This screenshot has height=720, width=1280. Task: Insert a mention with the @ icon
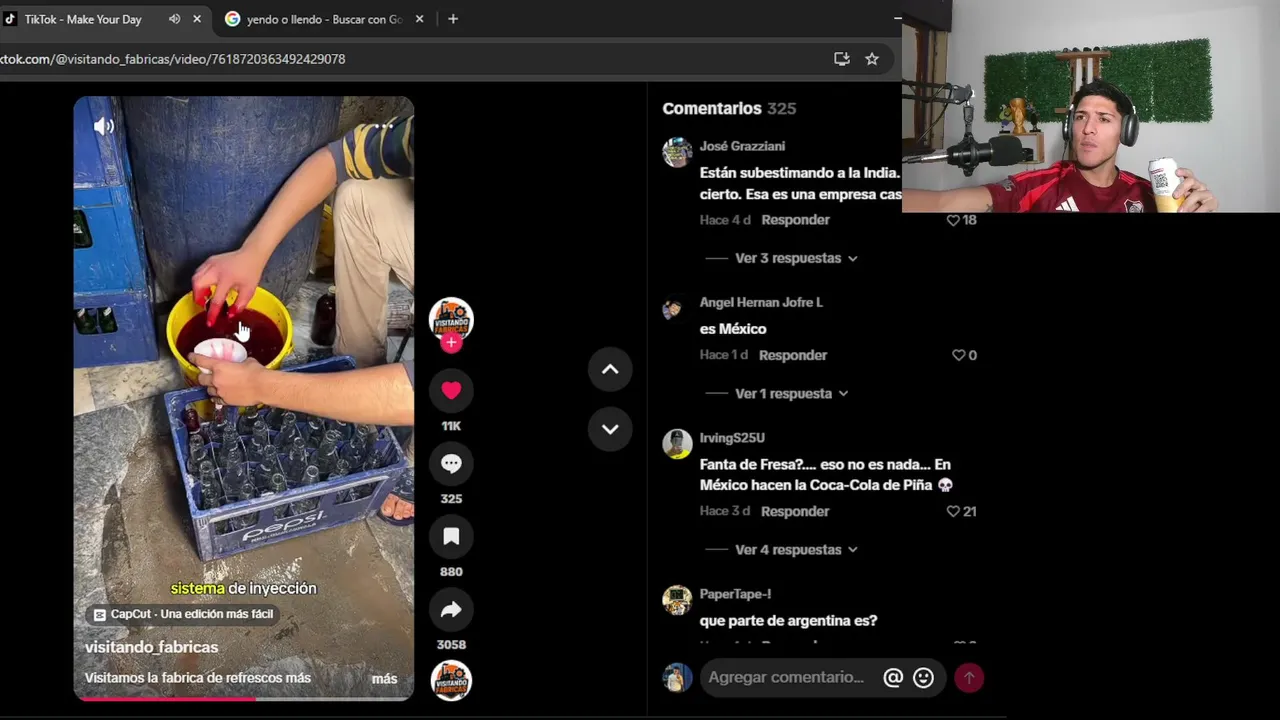(x=893, y=678)
